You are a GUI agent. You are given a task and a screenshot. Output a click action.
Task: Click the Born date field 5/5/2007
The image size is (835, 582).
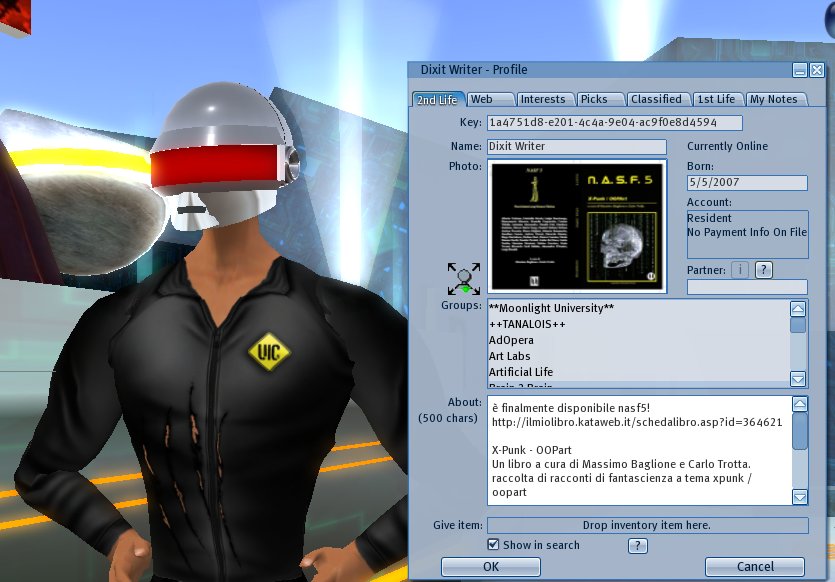747,183
